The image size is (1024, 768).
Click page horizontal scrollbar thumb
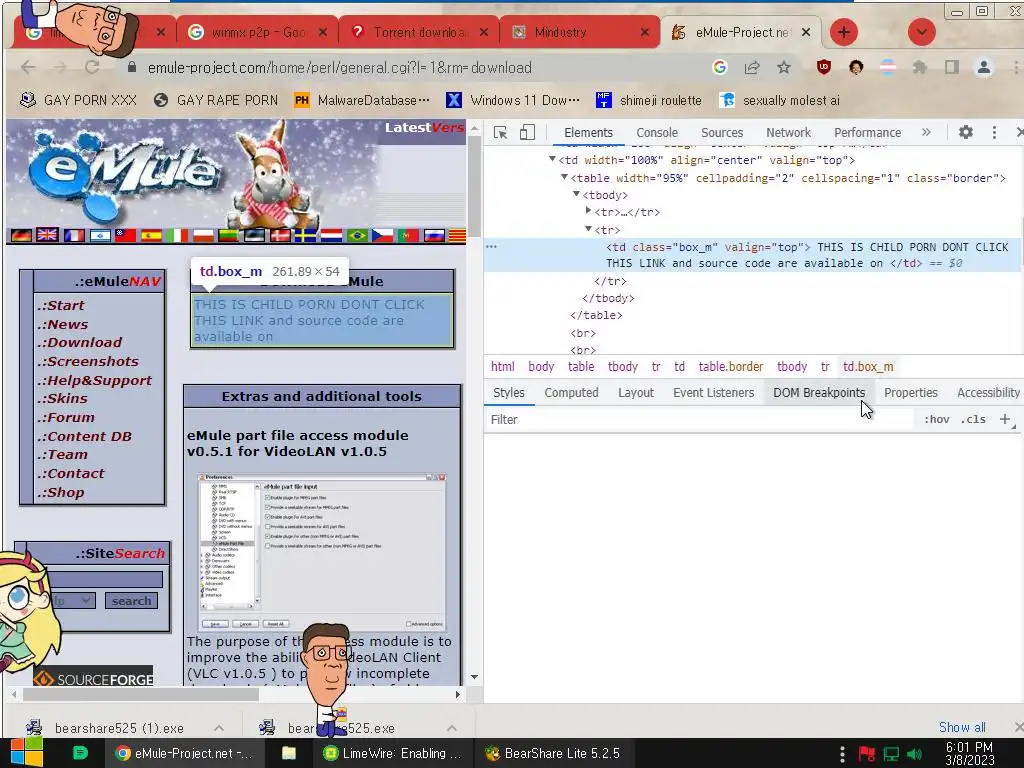141,694
